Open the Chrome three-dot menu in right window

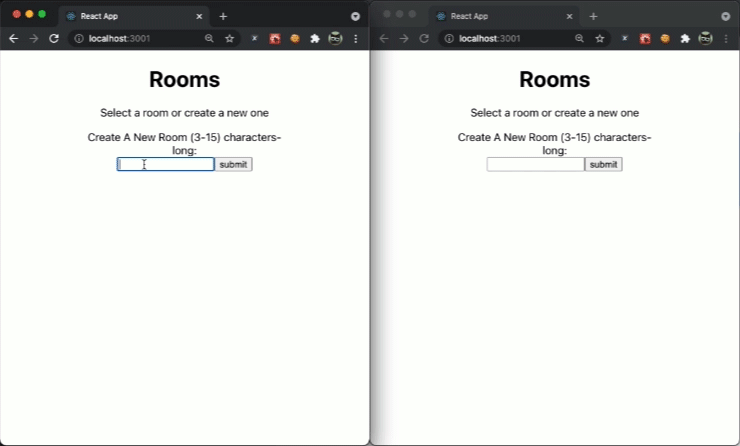tap(726, 39)
